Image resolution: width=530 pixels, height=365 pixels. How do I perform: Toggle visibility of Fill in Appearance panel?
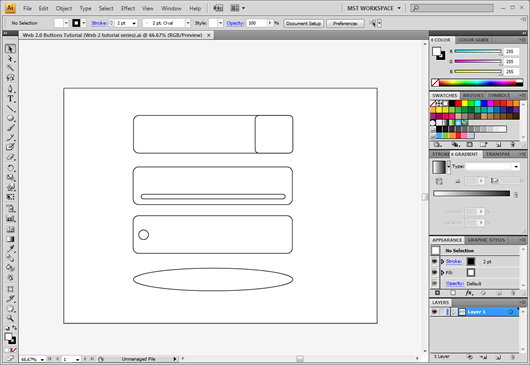tap(435, 272)
